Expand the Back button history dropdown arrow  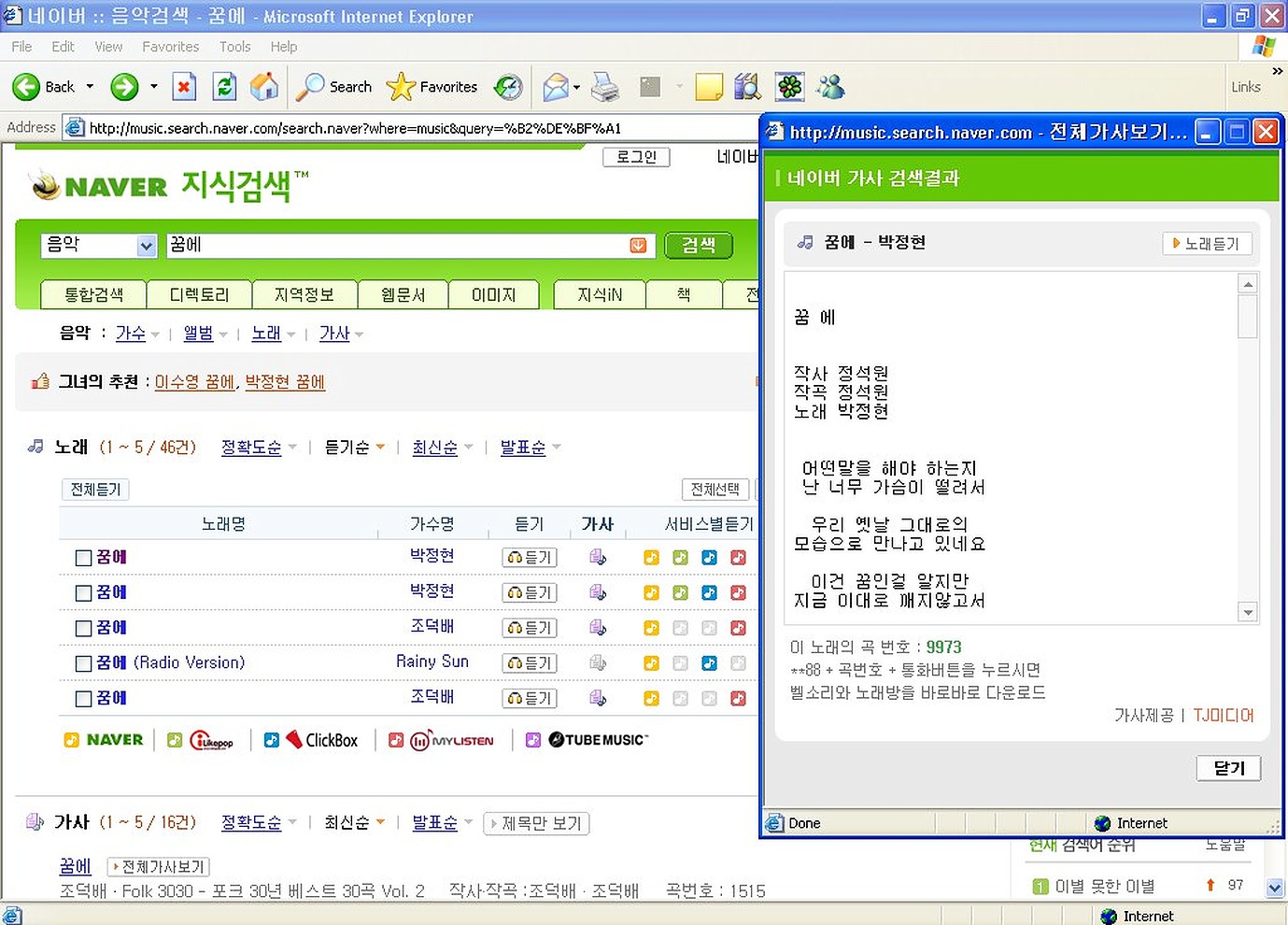coord(90,87)
